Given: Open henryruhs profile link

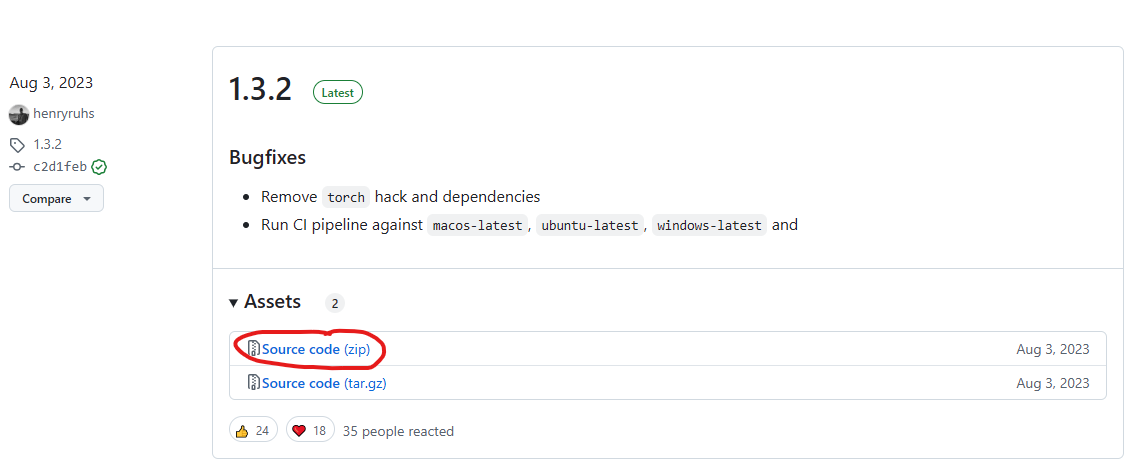Looking at the screenshot, I should 63,114.
